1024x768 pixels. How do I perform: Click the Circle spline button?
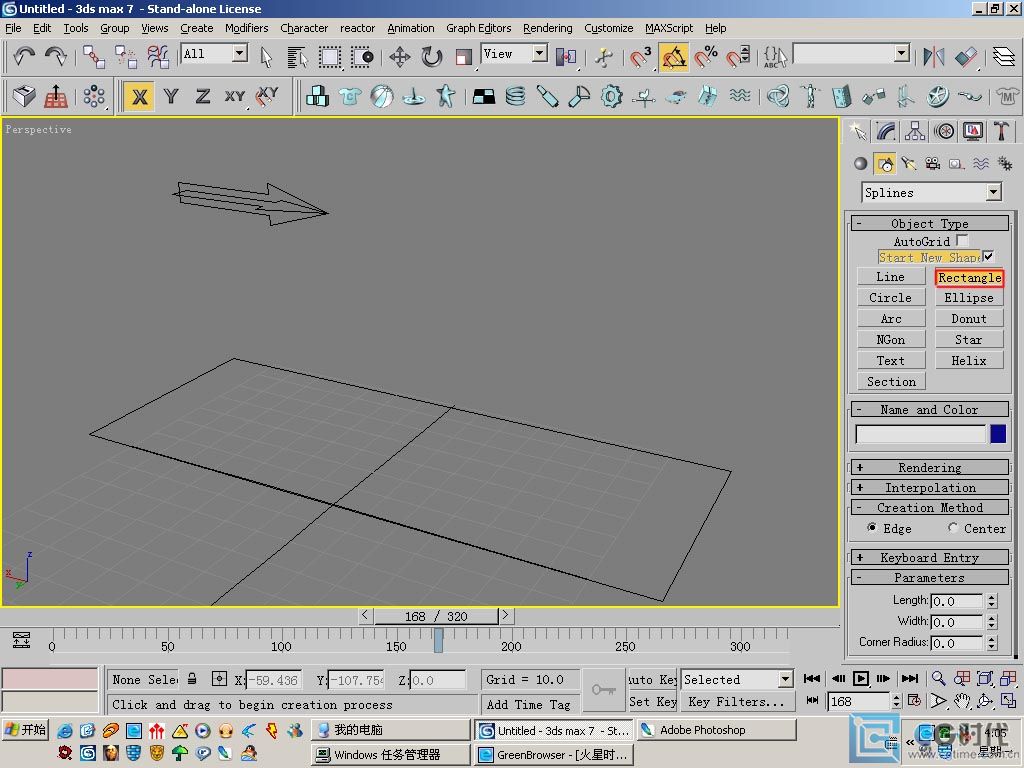point(891,298)
